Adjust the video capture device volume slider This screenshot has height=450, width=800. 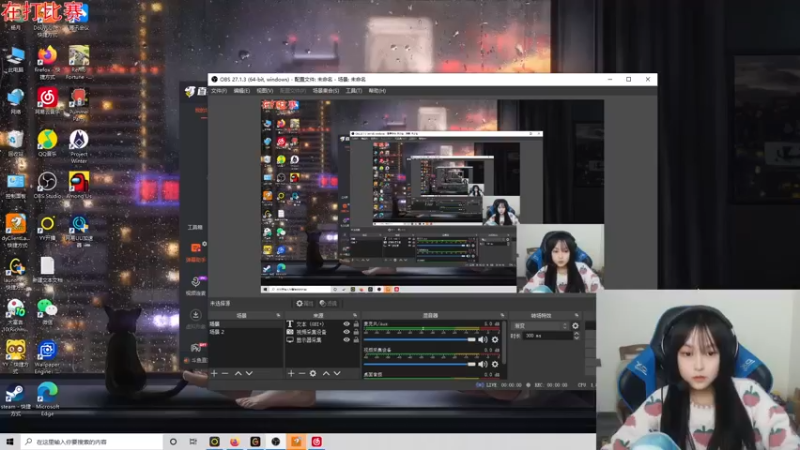pos(419,364)
